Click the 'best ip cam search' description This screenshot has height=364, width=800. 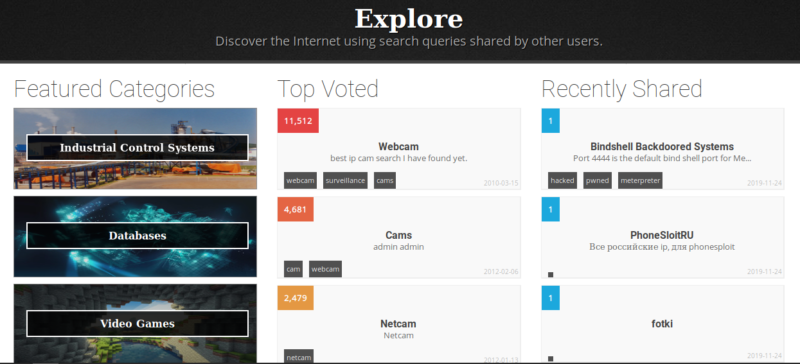click(398, 159)
